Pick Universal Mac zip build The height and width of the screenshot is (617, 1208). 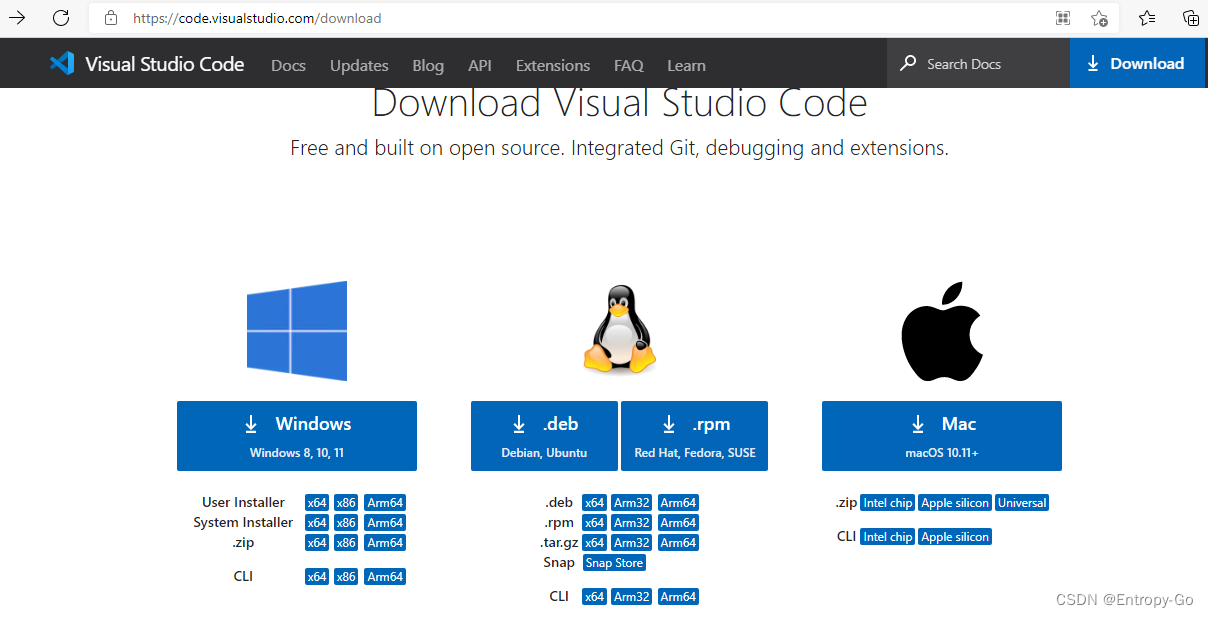coord(1021,502)
